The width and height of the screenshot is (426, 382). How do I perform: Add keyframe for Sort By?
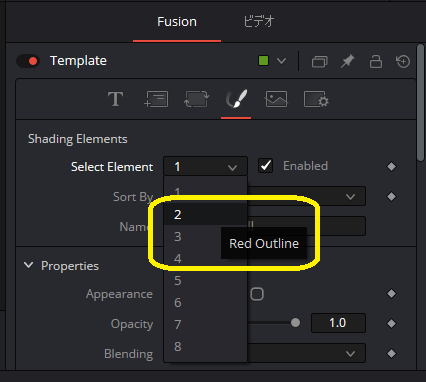point(391,196)
